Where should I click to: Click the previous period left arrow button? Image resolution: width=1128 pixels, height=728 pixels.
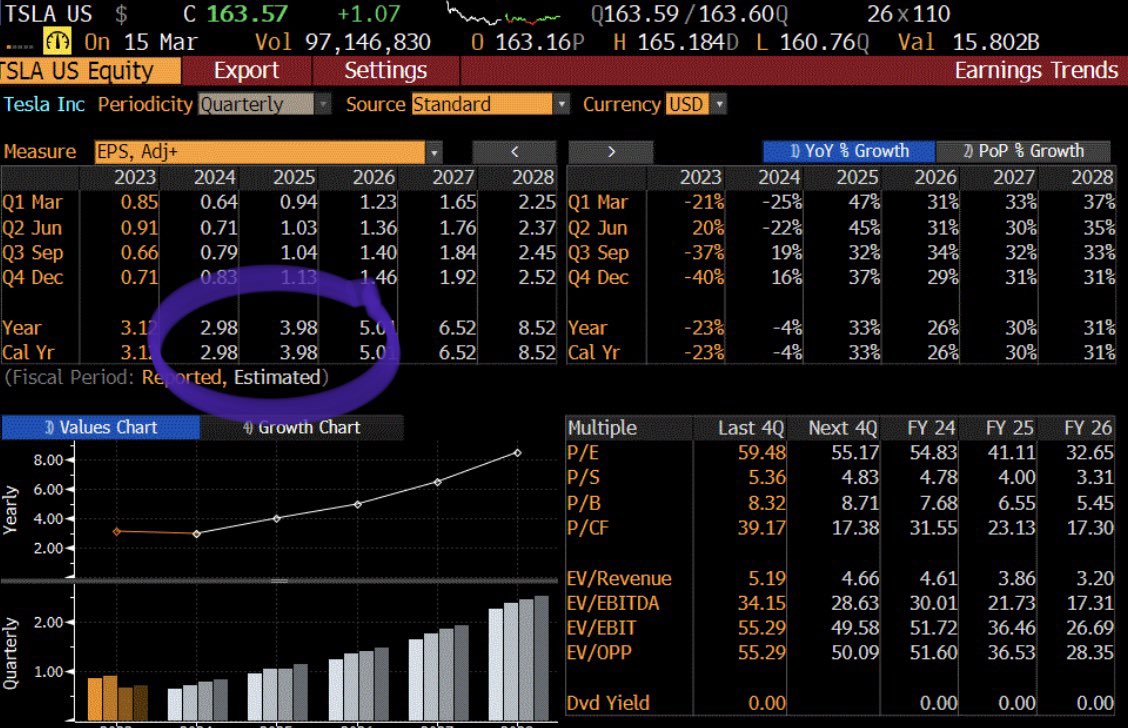pyautogui.click(x=514, y=152)
